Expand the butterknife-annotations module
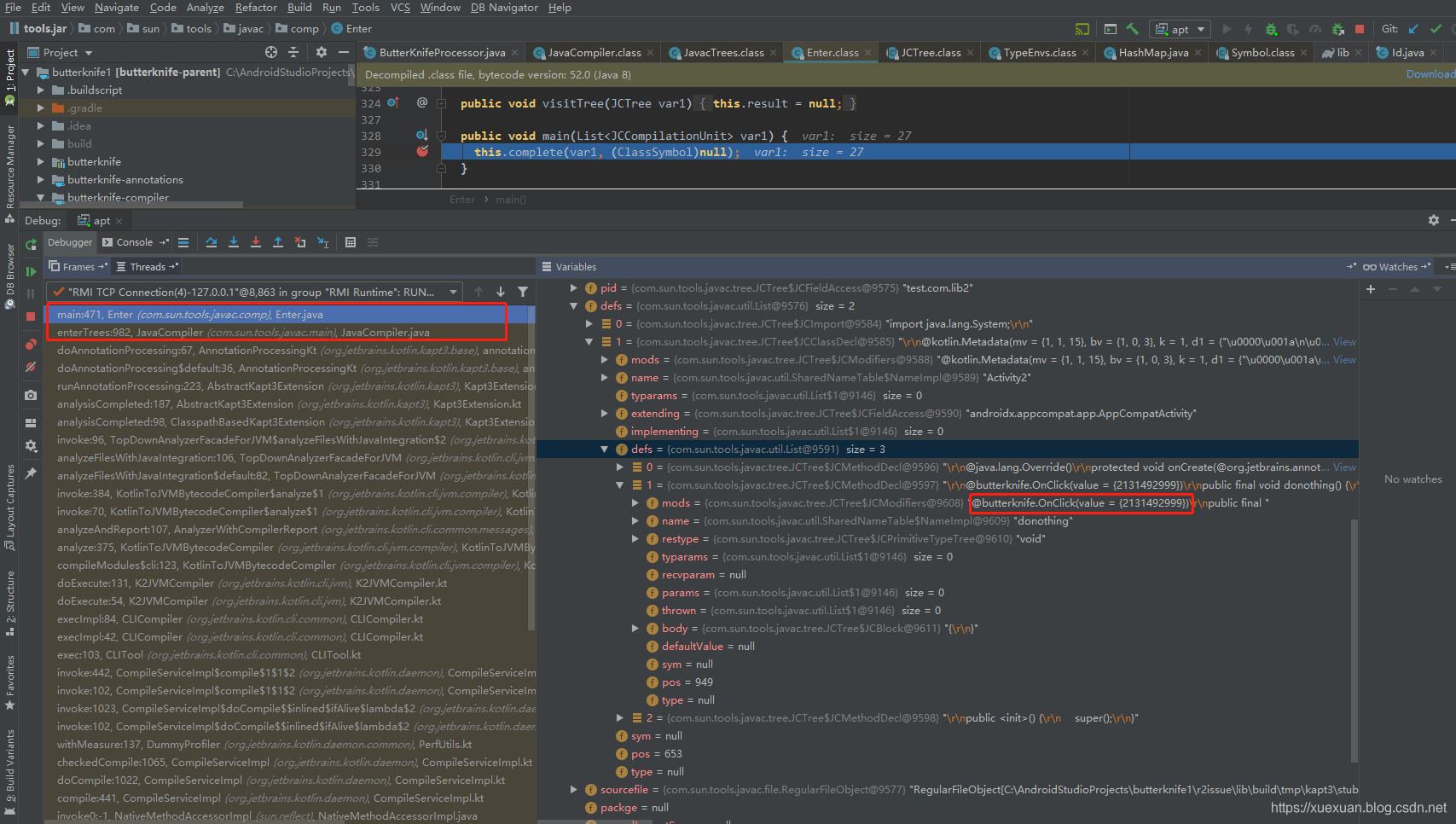The image size is (1456, 824). 40,179
